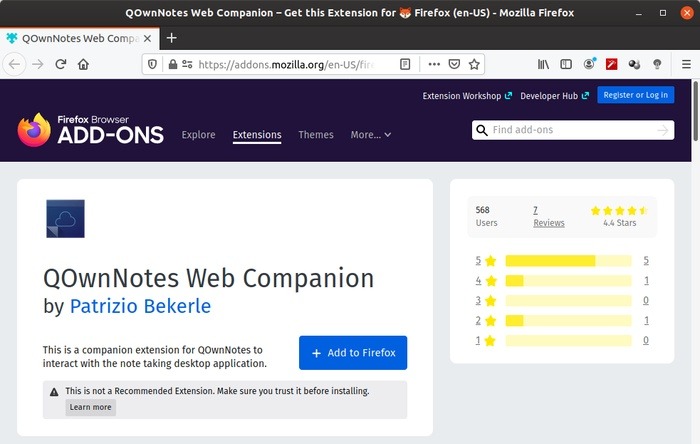Image resolution: width=700 pixels, height=444 pixels.
Task: Open the Firefox hamburger menu
Action: pyautogui.click(x=686, y=64)
